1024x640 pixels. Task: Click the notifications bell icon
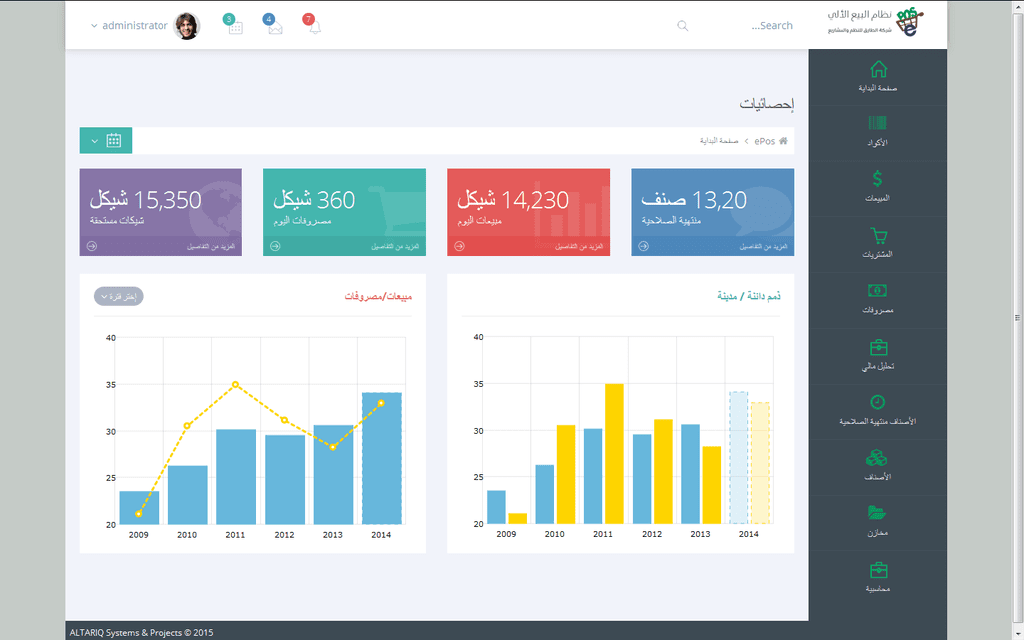[315, 28]
